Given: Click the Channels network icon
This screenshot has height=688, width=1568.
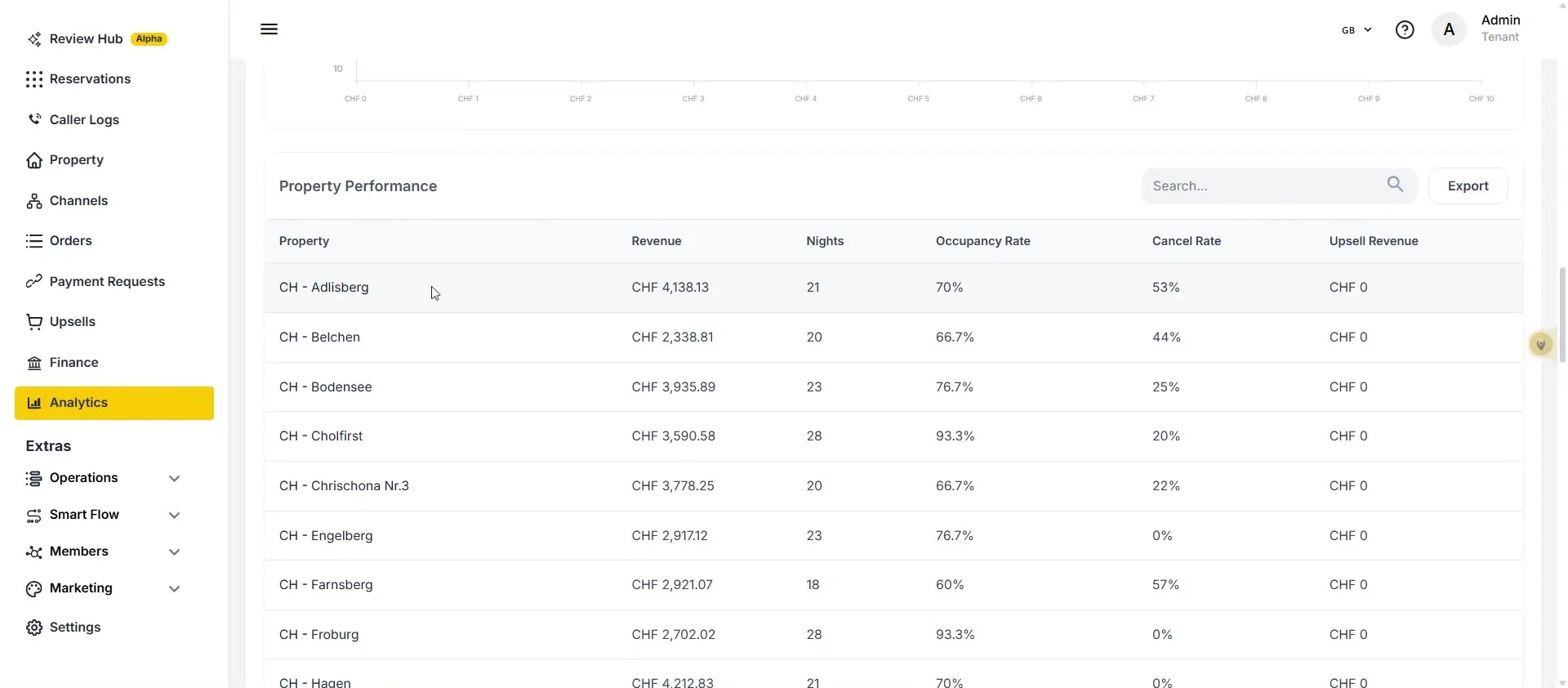Looking at the screenshot, I should tap(34, 201).
